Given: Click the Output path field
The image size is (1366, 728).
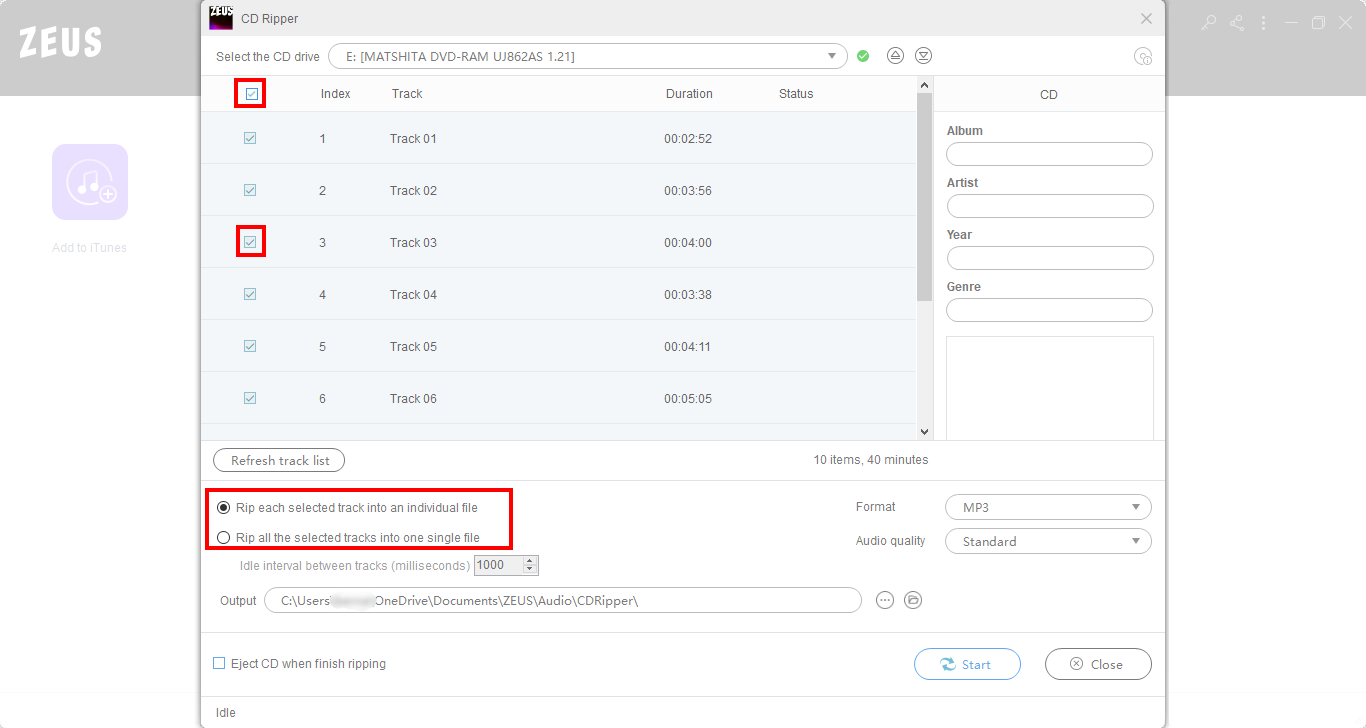Looking at the screenshot, I should tap(563, 600).
